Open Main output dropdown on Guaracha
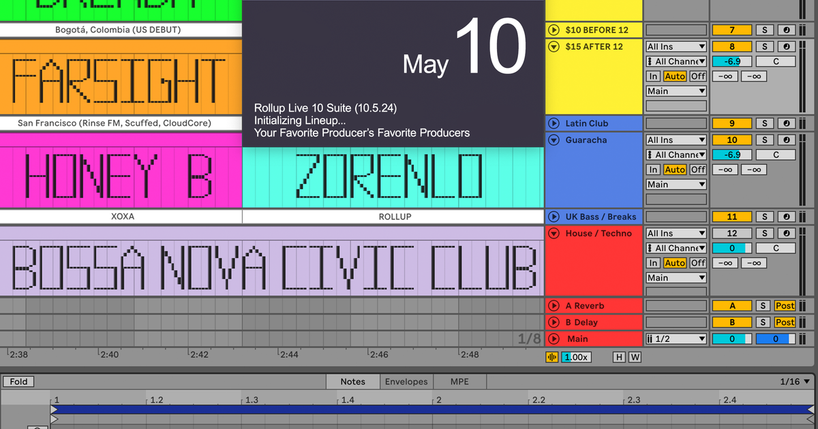818x429 pixels. pyautogui.click(x=676, y=185)
